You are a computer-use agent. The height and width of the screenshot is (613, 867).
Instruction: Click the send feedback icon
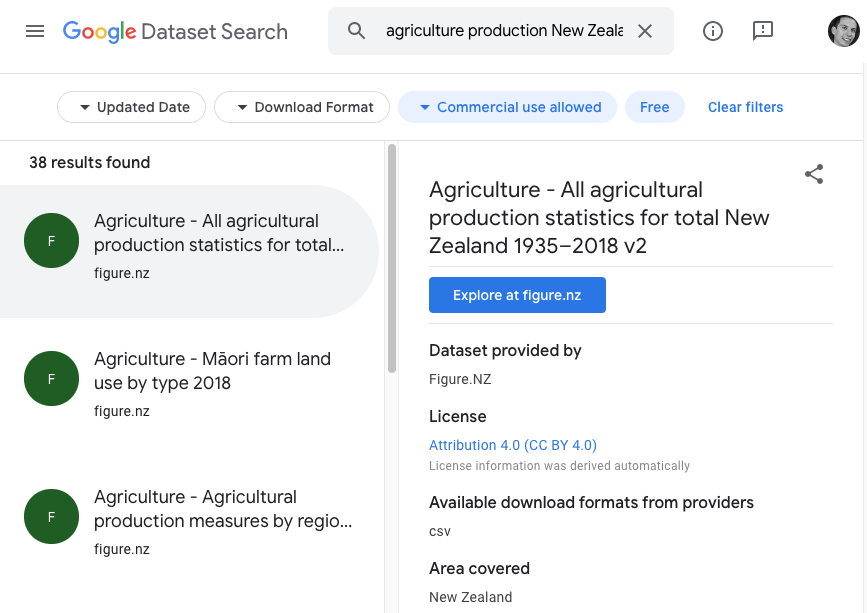[763, 31]
